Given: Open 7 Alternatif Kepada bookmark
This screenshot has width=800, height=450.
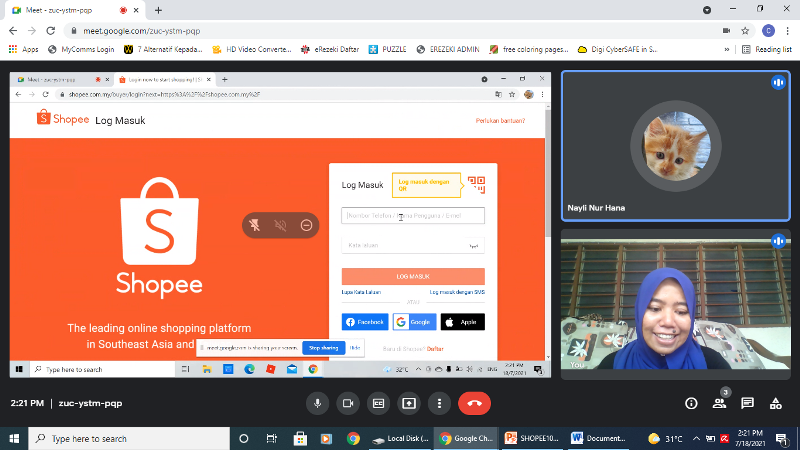Looking at the screenshot, I should (x=163, y=49).
